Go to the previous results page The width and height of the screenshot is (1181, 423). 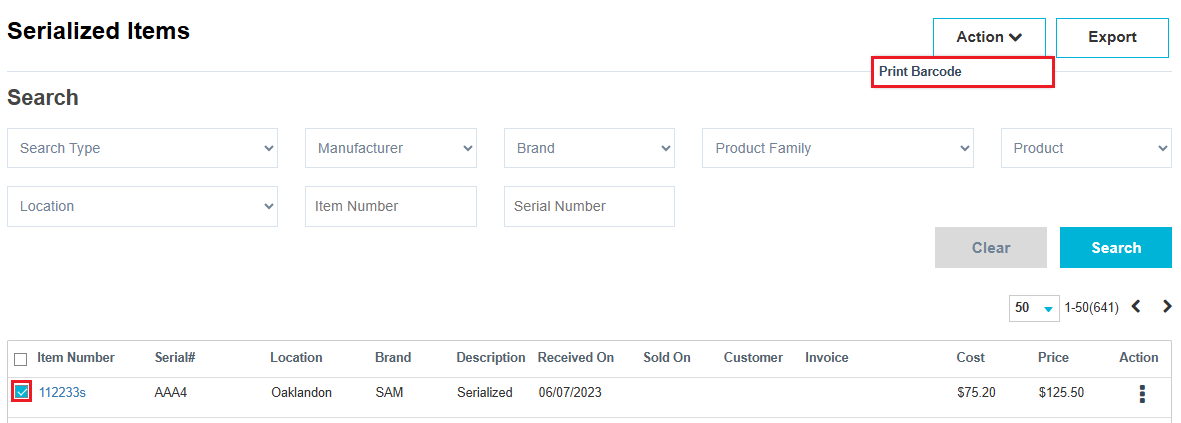coord(1136,307)
